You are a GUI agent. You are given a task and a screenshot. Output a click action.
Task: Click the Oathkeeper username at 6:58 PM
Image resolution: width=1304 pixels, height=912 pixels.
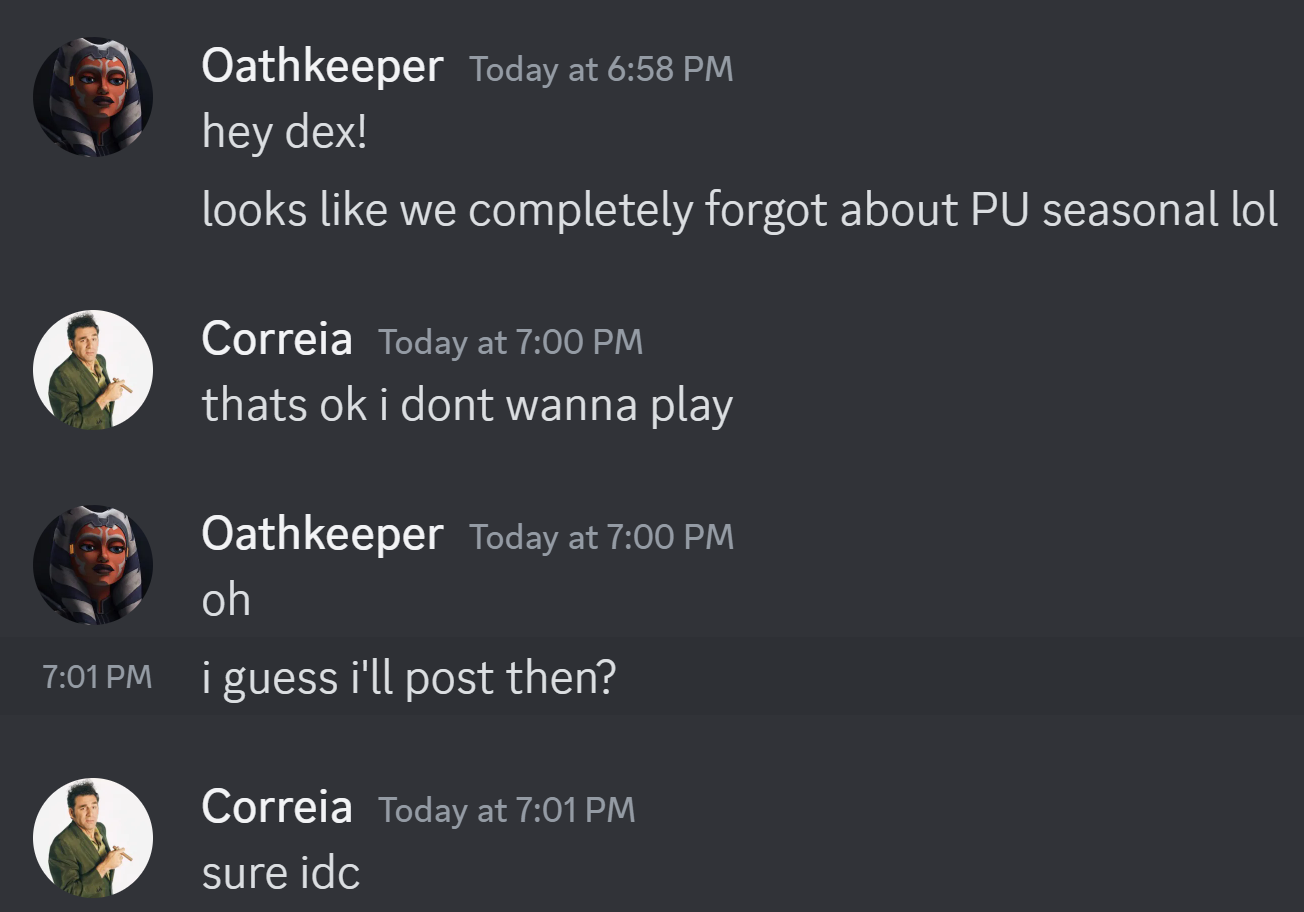(x=322, y=67)
